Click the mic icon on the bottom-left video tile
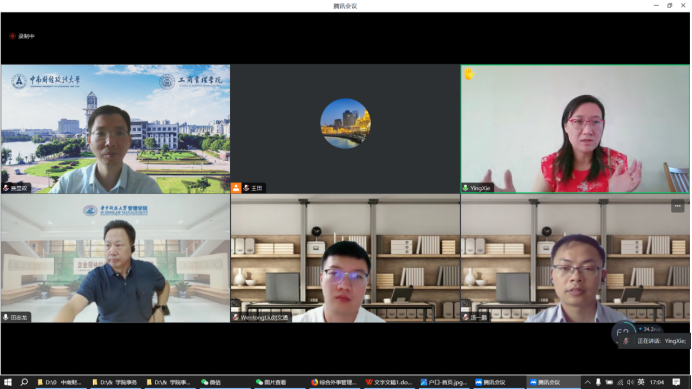This screenshot has width=692, height=389. pos(6,317)
